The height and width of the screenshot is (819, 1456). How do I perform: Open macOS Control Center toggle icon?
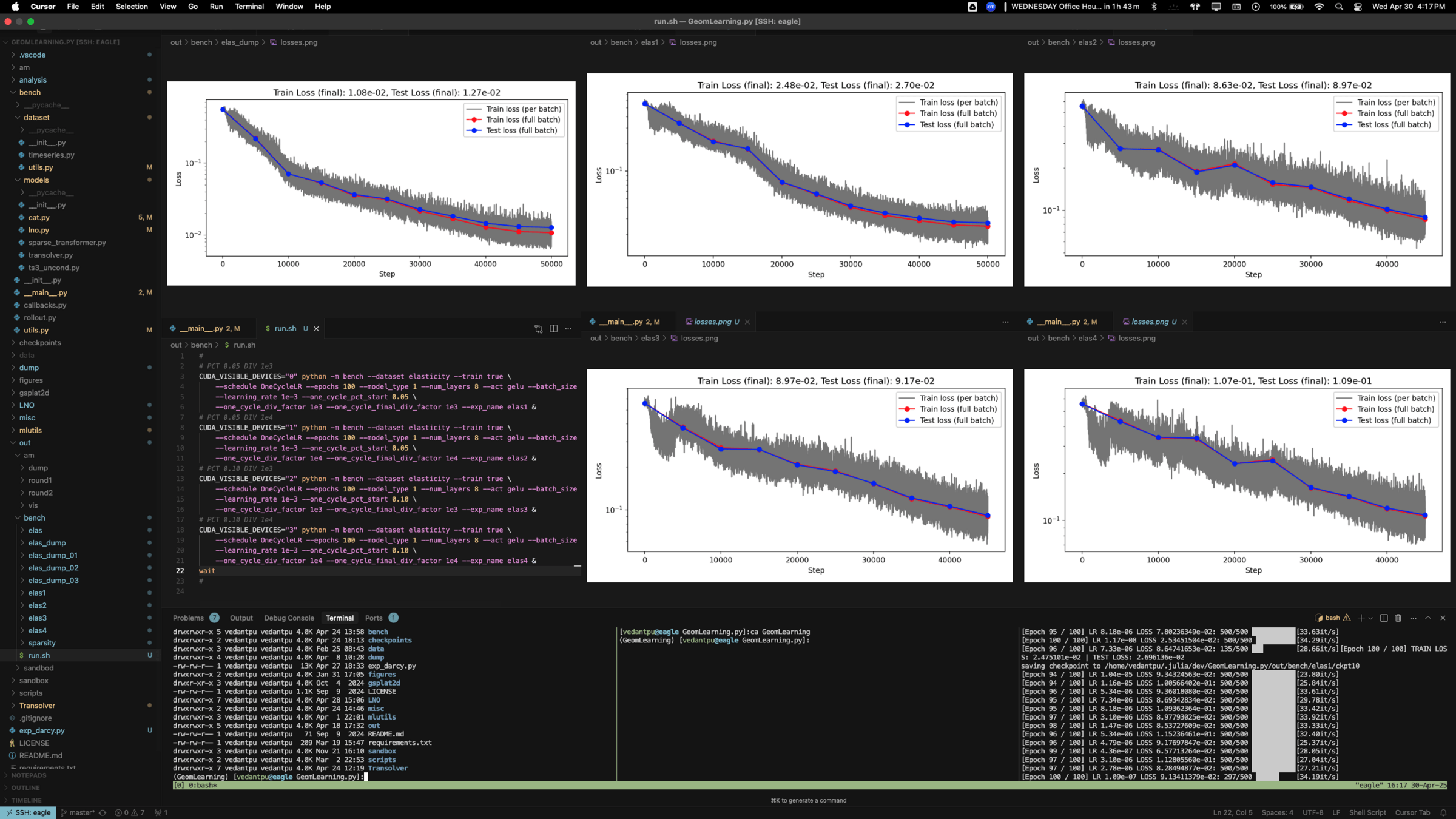(1358, 7)
